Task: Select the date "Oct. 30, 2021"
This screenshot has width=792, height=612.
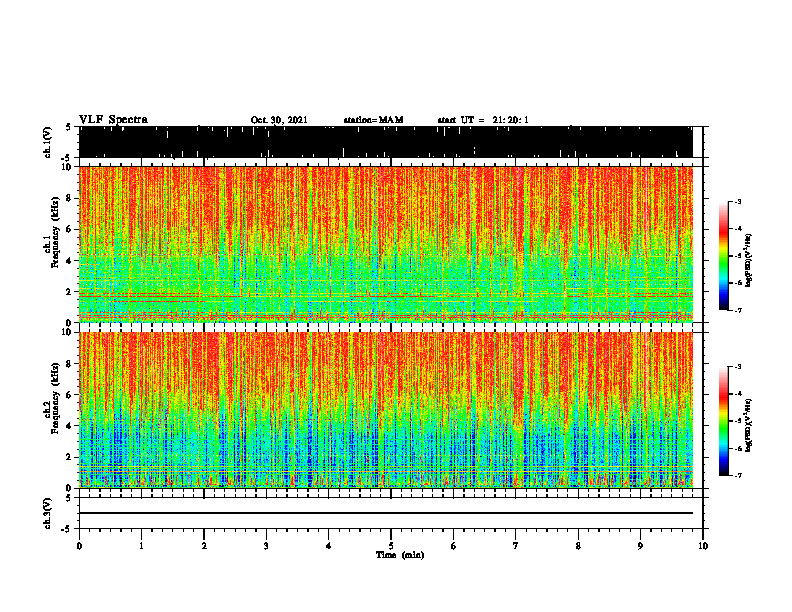Action: pos(279,120)
